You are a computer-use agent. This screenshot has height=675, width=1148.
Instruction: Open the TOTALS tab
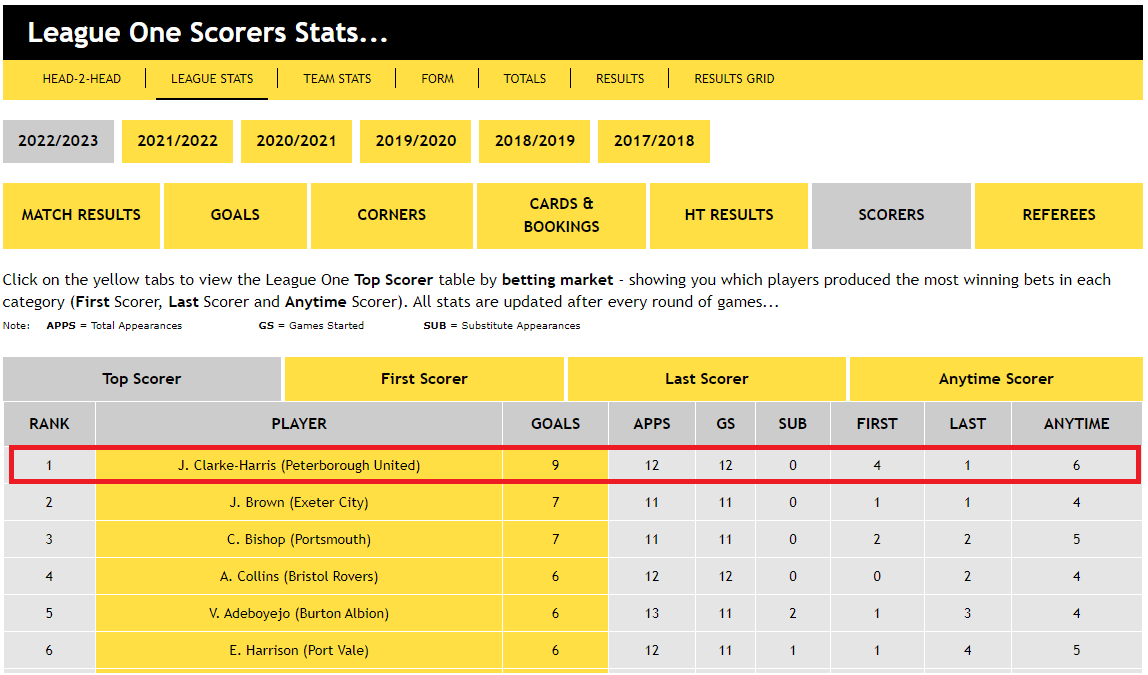(524, 78)
